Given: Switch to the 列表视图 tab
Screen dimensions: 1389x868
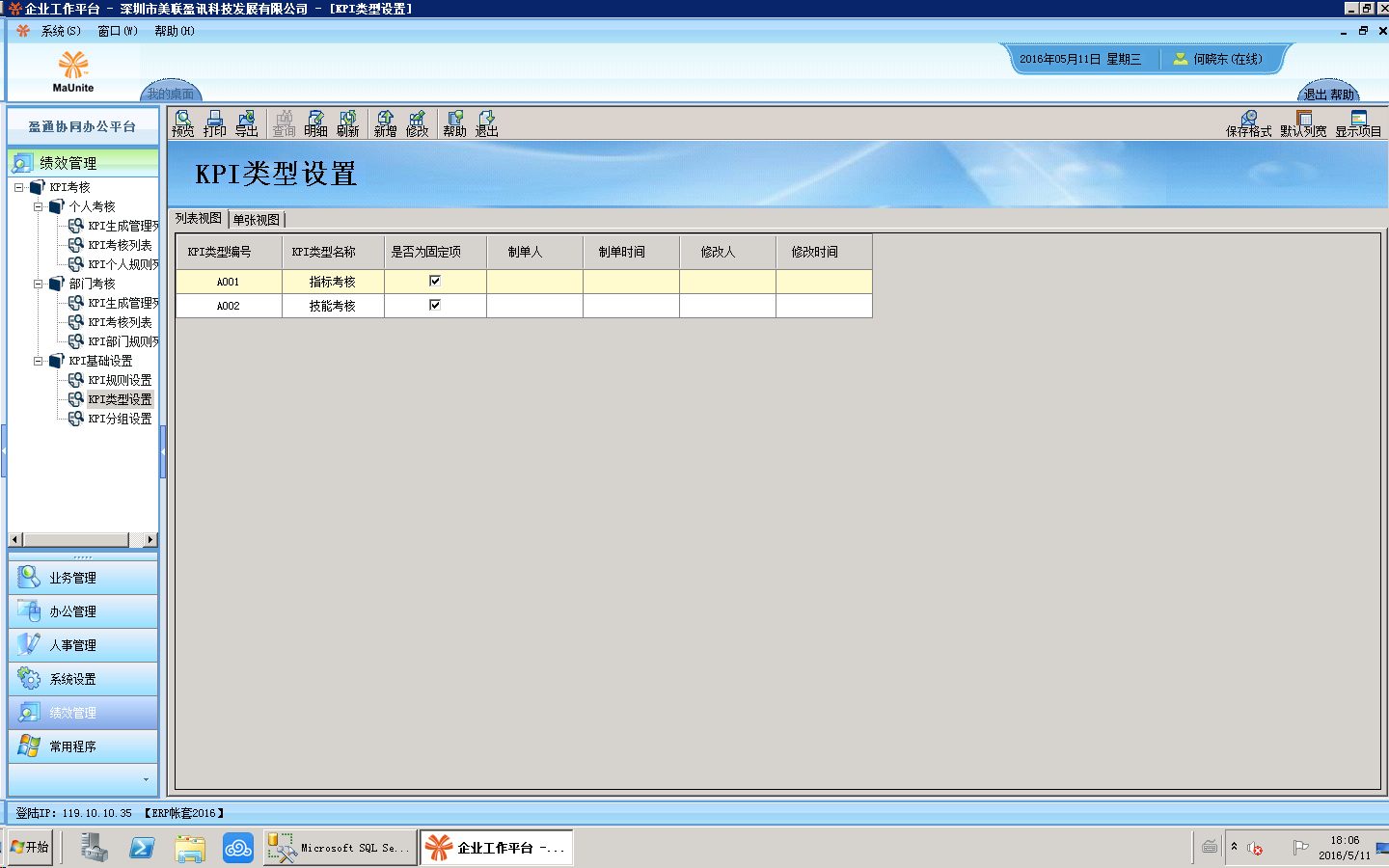Looking at the screenshot, I should (x=199, y=219).
